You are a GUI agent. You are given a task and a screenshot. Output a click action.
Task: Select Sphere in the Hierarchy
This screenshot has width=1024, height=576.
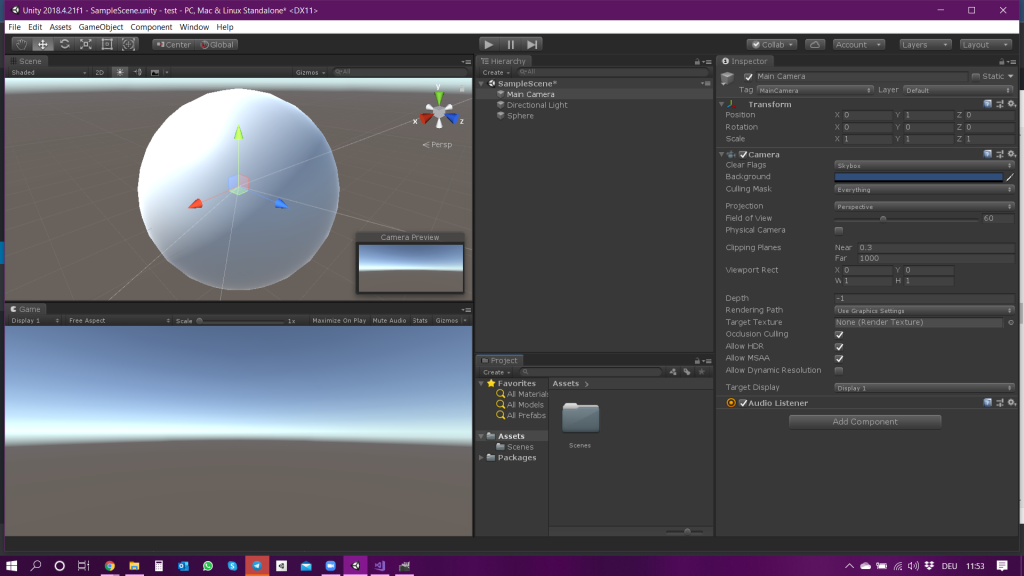point(520,116)
